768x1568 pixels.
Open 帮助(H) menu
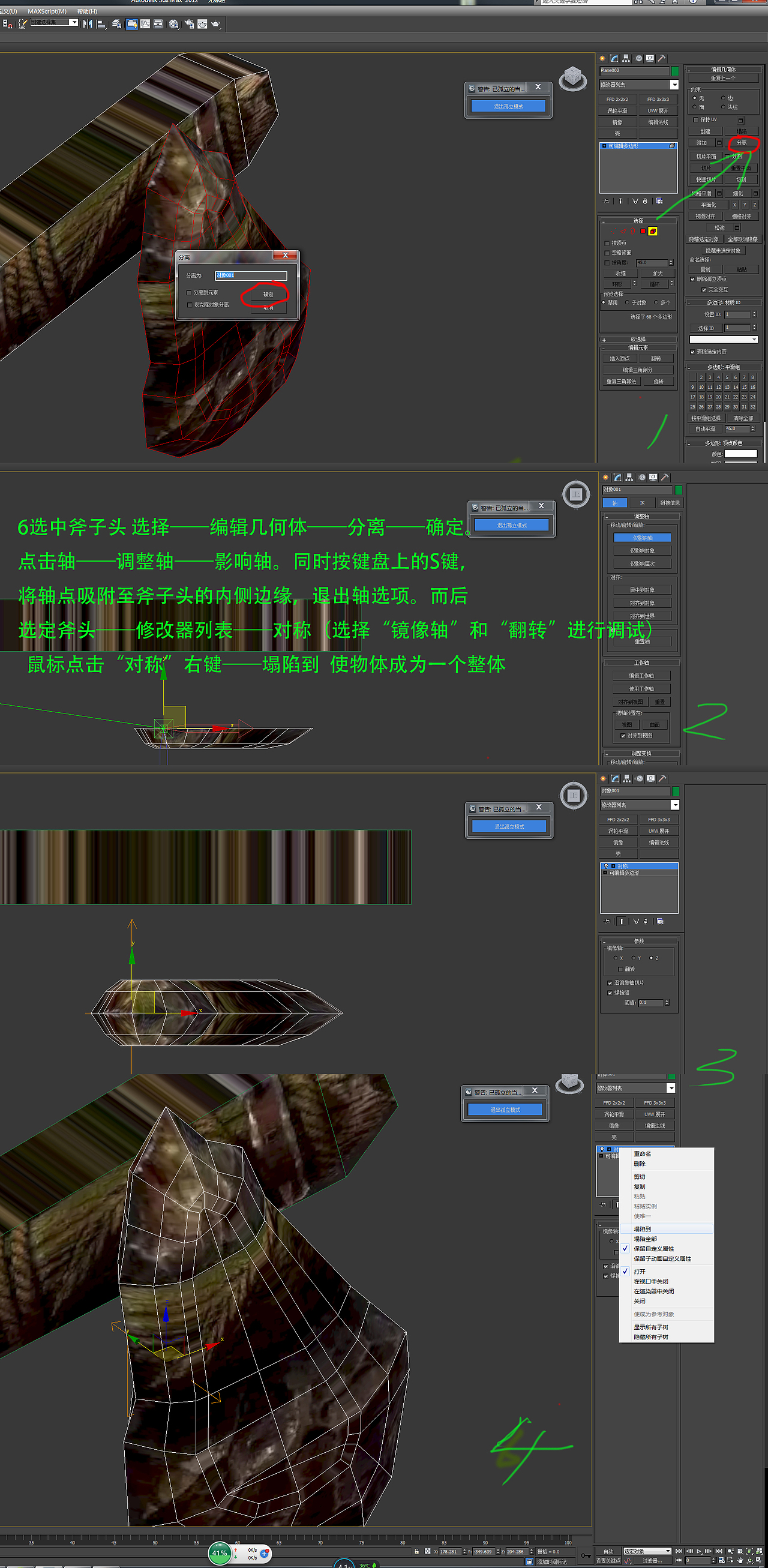pyautogui.click(x=87, y=11)
